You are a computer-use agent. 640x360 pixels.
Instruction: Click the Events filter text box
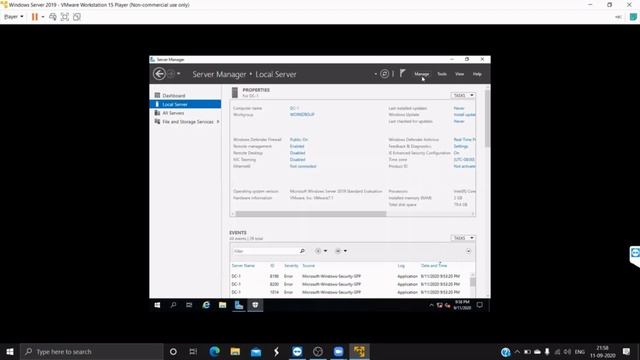pyautogui.click(x=265, y=251)
